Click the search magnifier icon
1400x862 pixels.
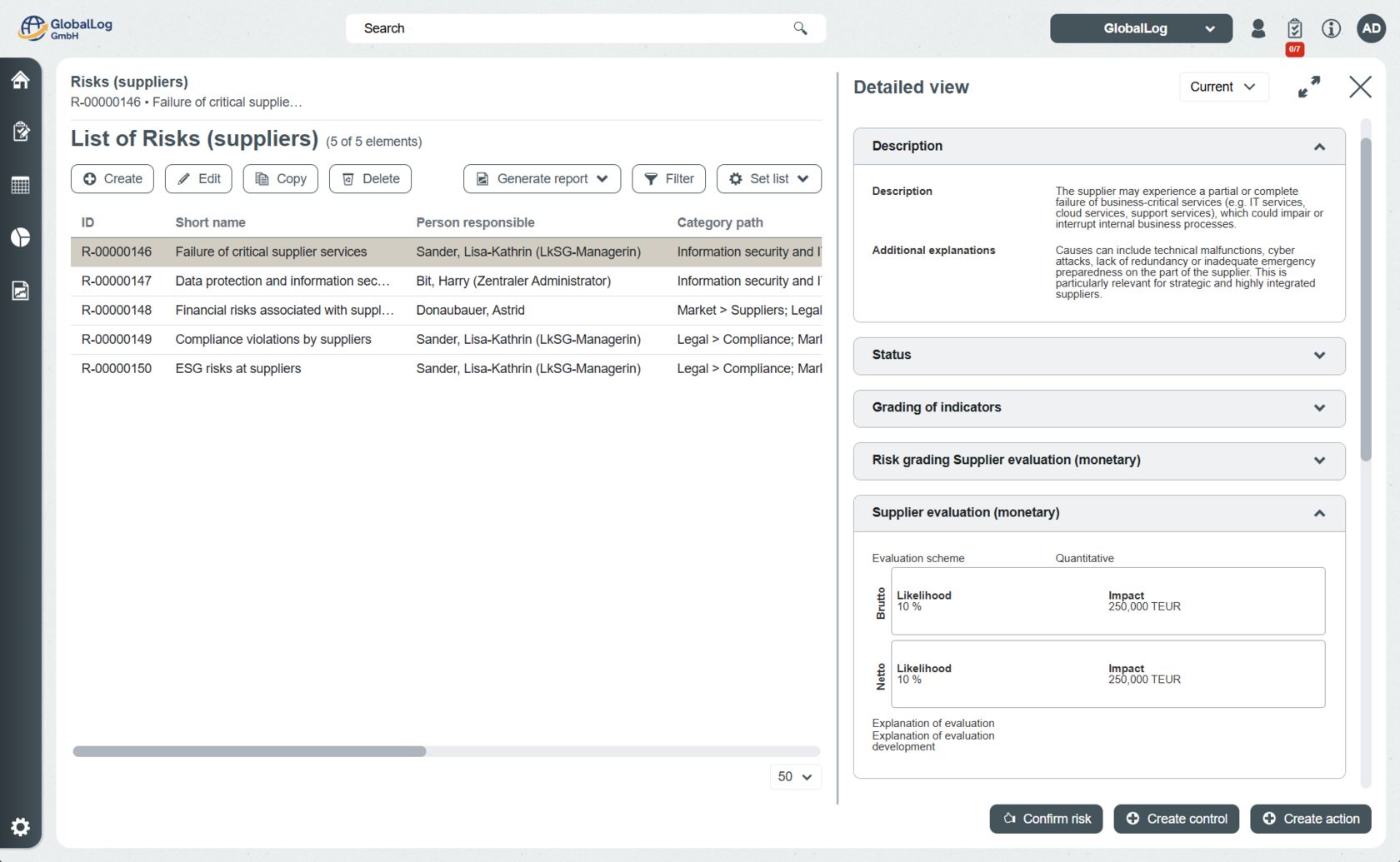[800, 28]
